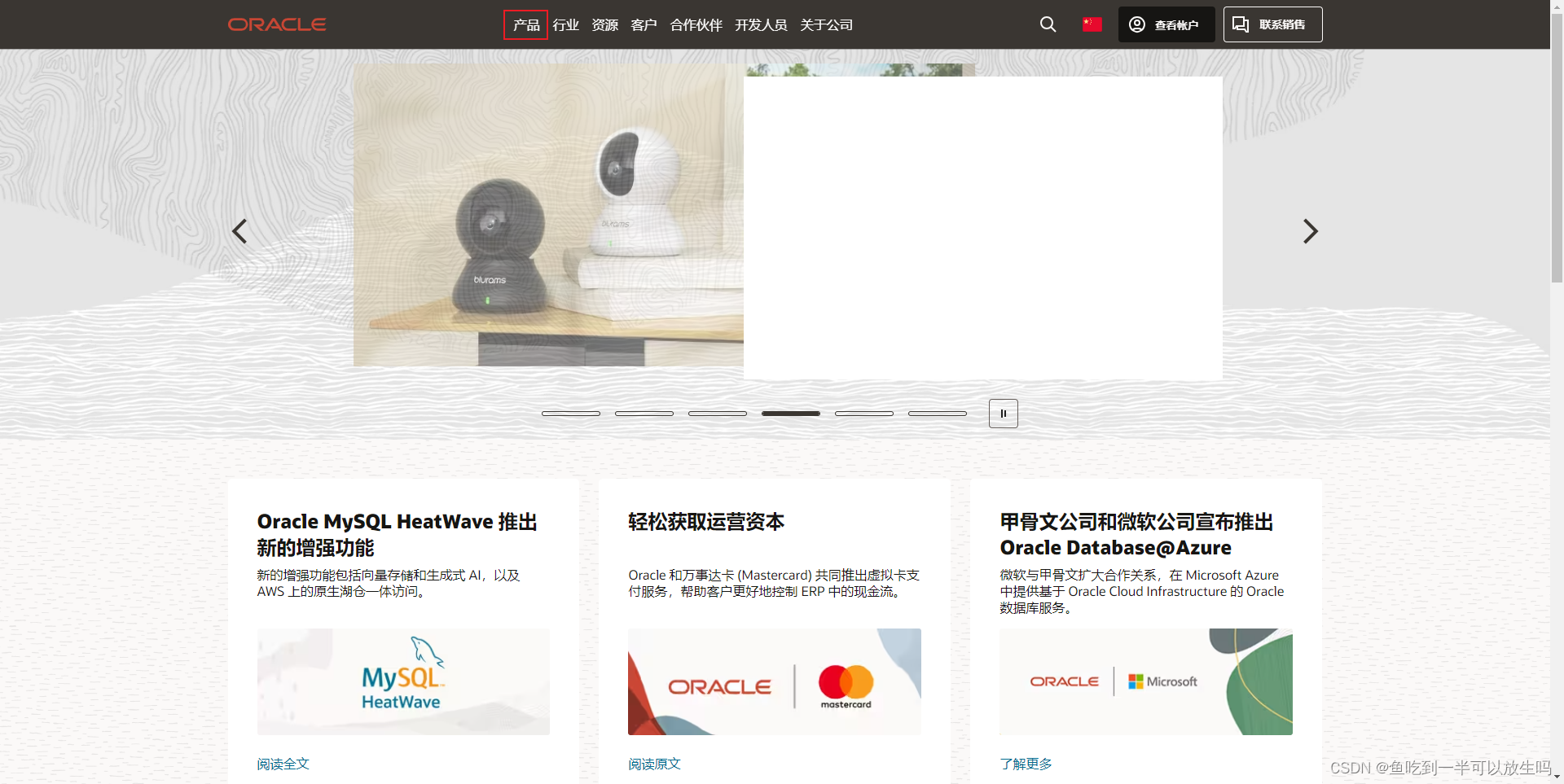Click the Oracle Database@Azure headline
The height and width of the screenshot is (784, 1564).
click(1137, 534)
